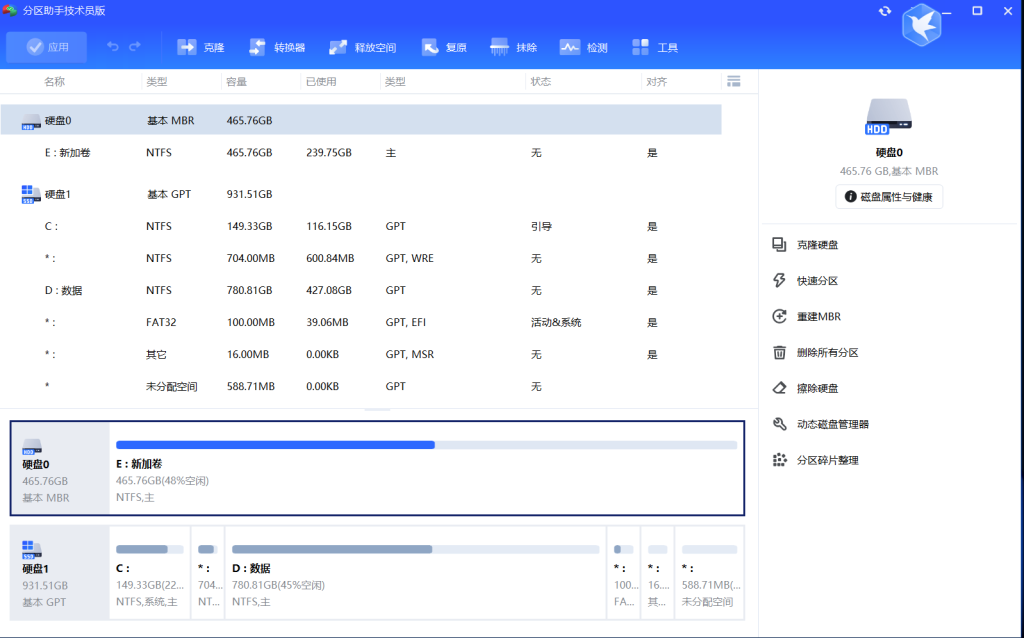Click the refresh icon in title bar
Screen dimensions: 1024x638
(x=885, y=11)
